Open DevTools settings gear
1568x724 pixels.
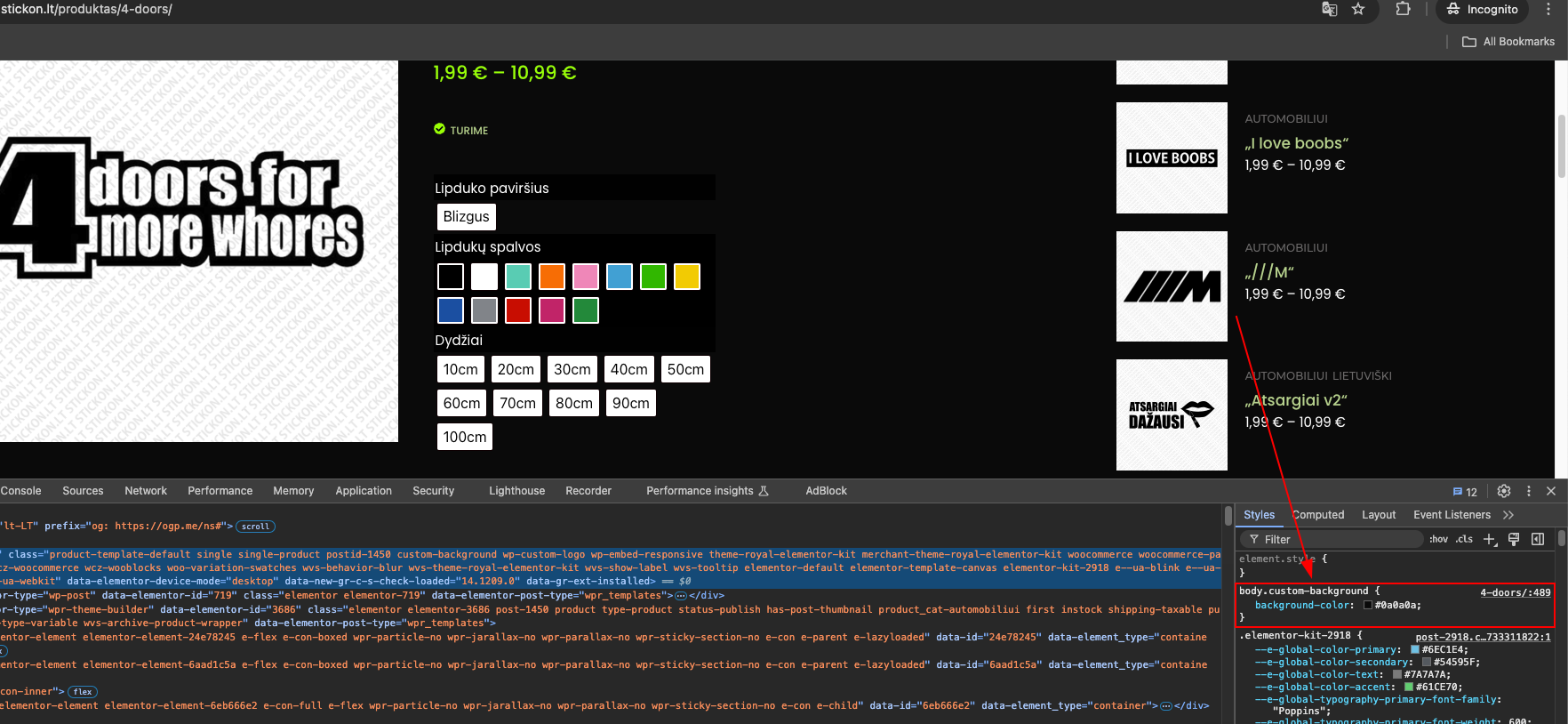click(x=1504, y=491)
